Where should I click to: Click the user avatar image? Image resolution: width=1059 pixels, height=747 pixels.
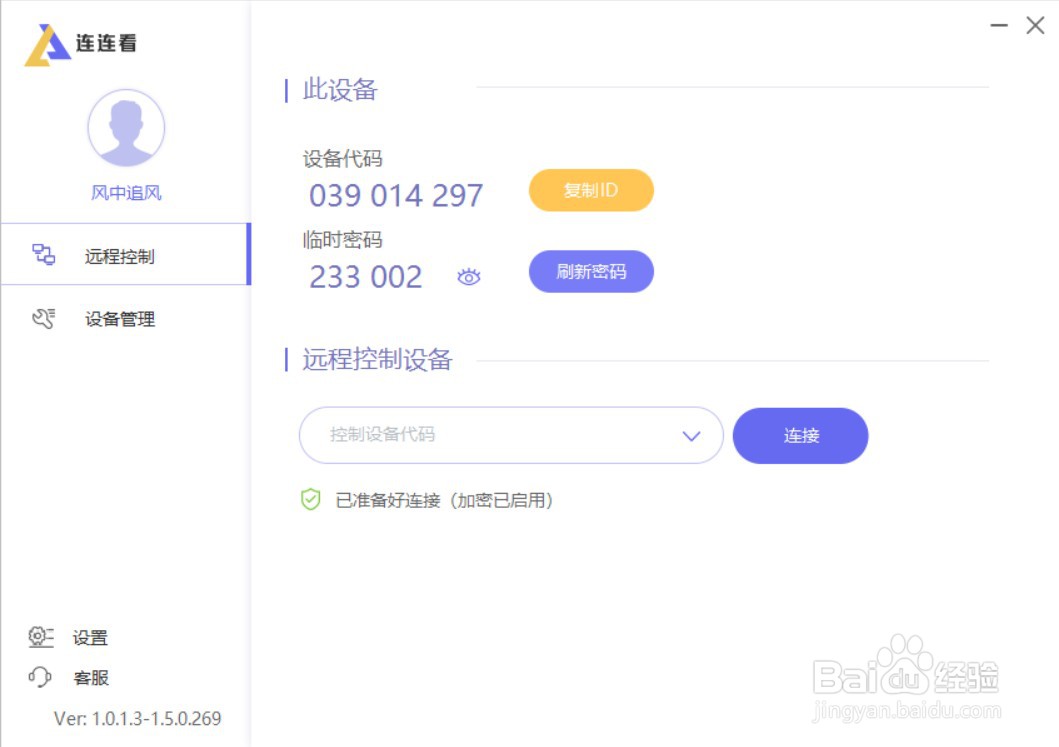point(126,127)
